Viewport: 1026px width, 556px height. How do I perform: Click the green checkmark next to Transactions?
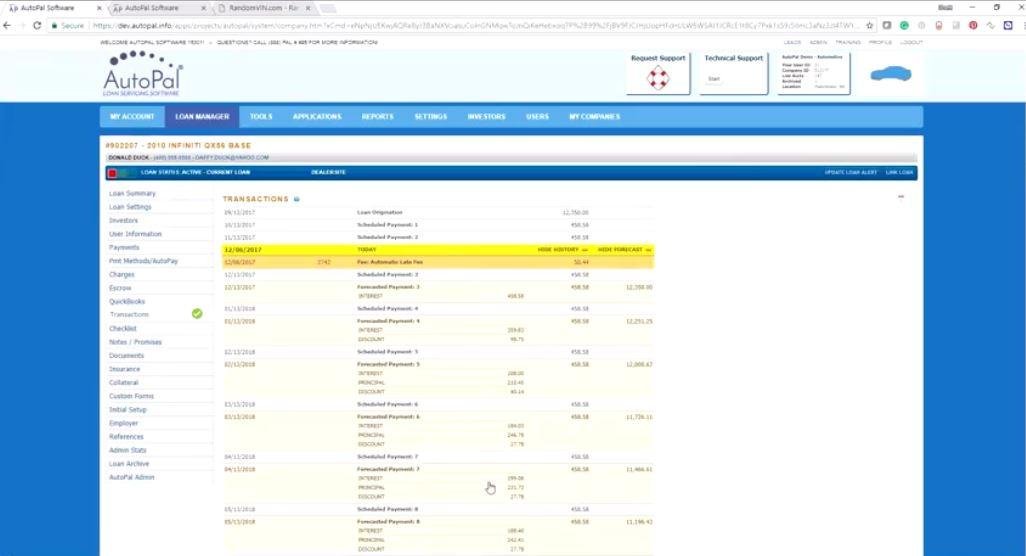pyautogui.click(x=197, y=314)
